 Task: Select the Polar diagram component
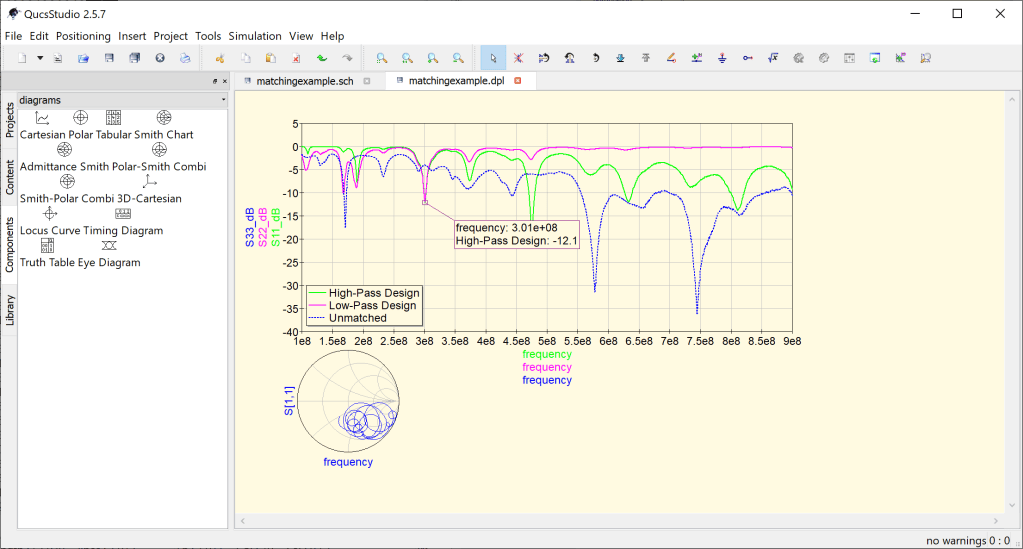coord(81,125)
